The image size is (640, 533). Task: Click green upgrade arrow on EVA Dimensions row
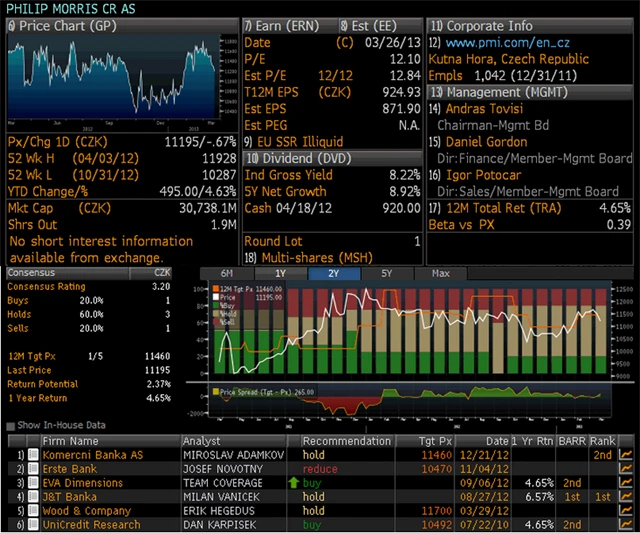click(x=292, y=483)
